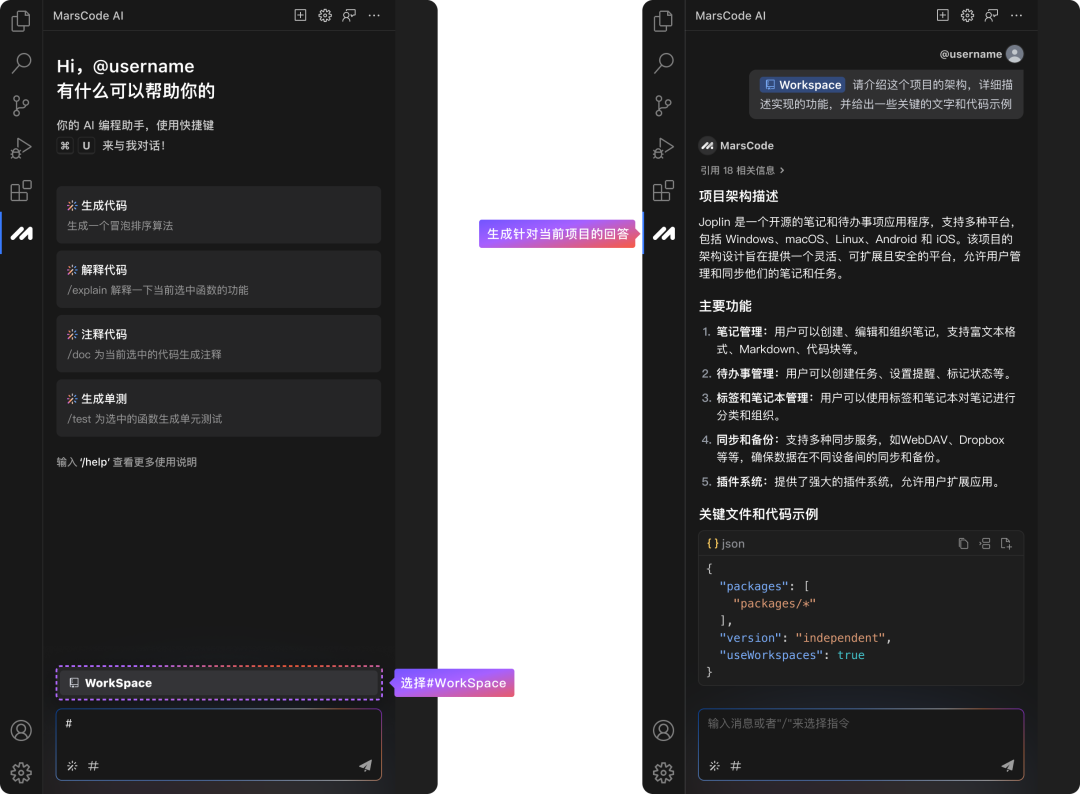Image resolution: width=1080 pixels, height=794 pixels.
Task: Click sparkle command icon in left input
Action: click(72, 766)
